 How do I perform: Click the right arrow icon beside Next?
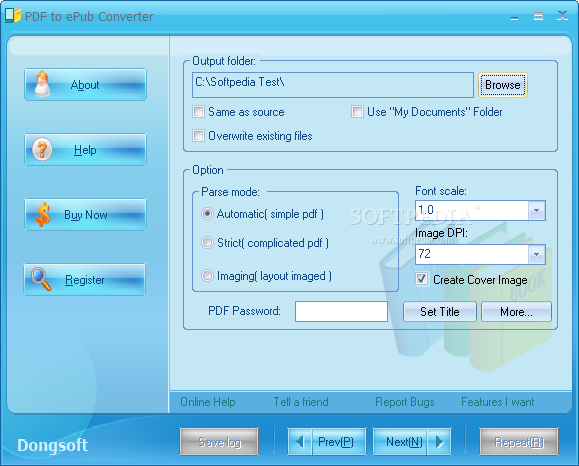click(439, 442)
